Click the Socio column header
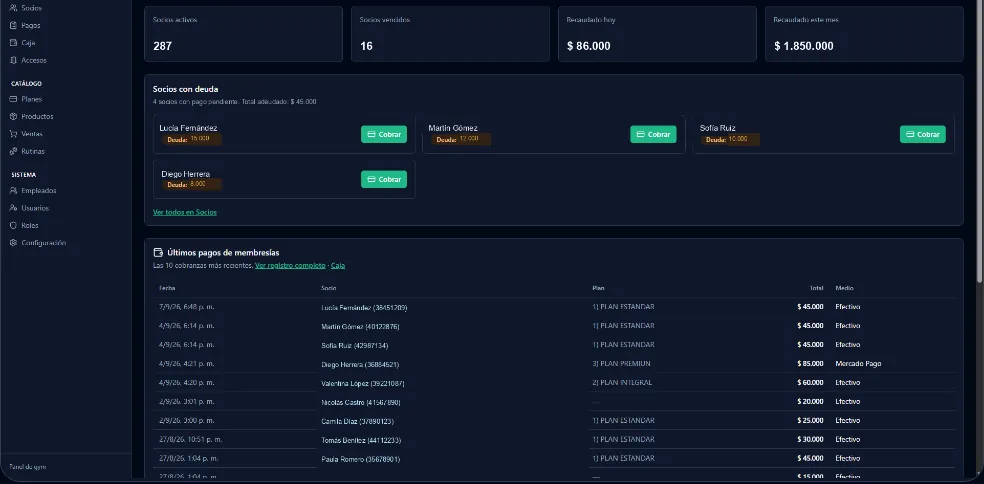The height and width of the screenshot is (484, 984). pos(328,288)
